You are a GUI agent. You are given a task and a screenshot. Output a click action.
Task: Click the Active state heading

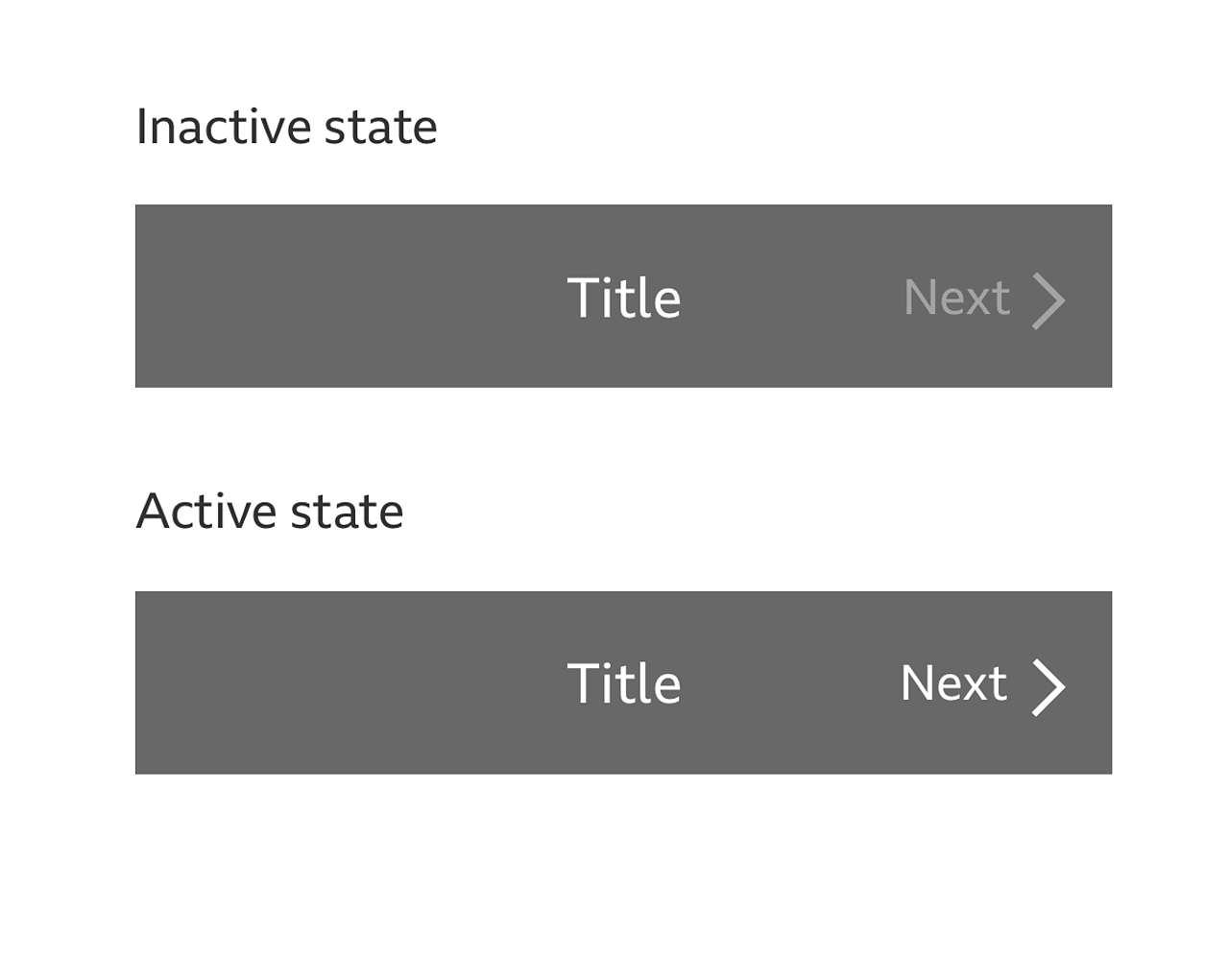pos(270,512)
